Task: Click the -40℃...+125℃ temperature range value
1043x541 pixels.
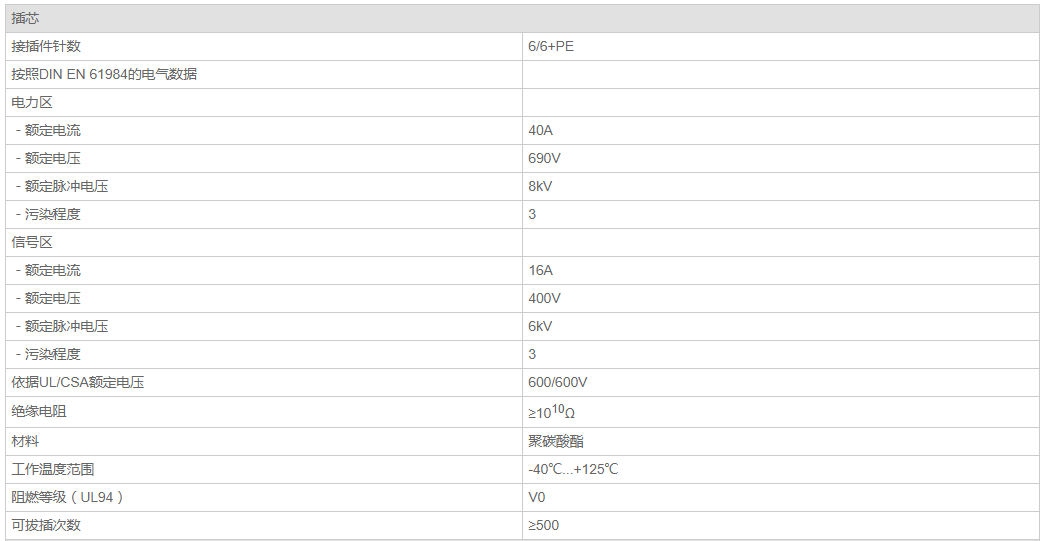Action: point(573,469)
